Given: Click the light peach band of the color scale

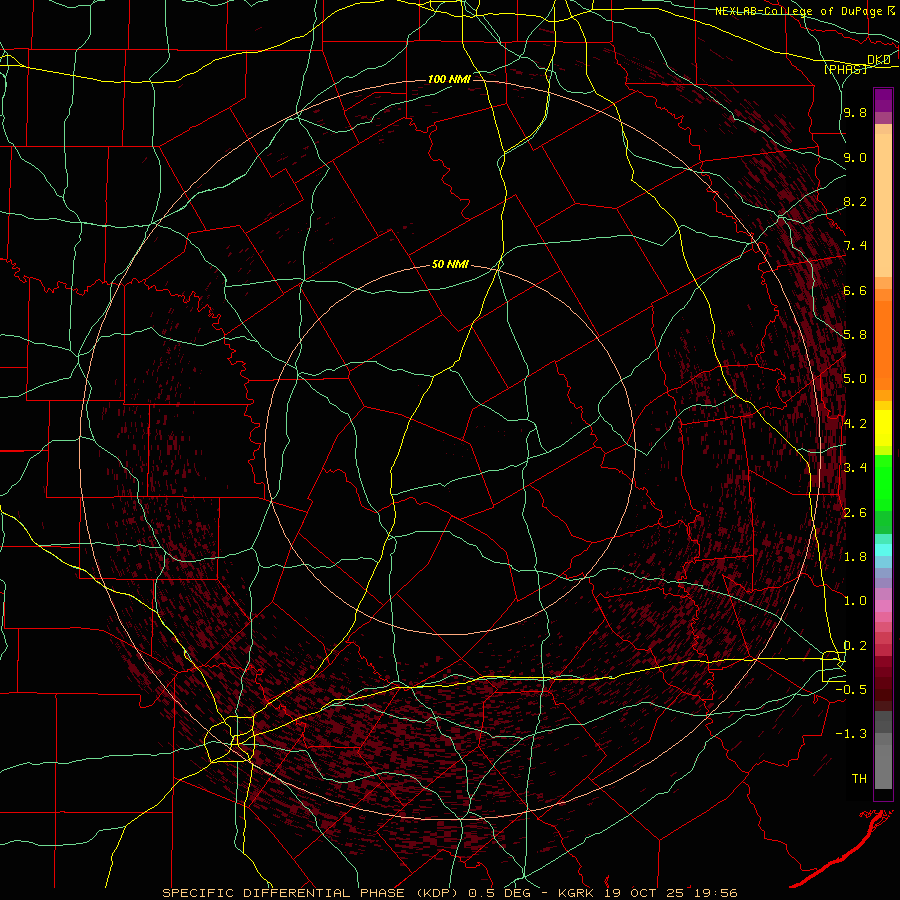Looking at the screenshot, I should tap(883, 205).
